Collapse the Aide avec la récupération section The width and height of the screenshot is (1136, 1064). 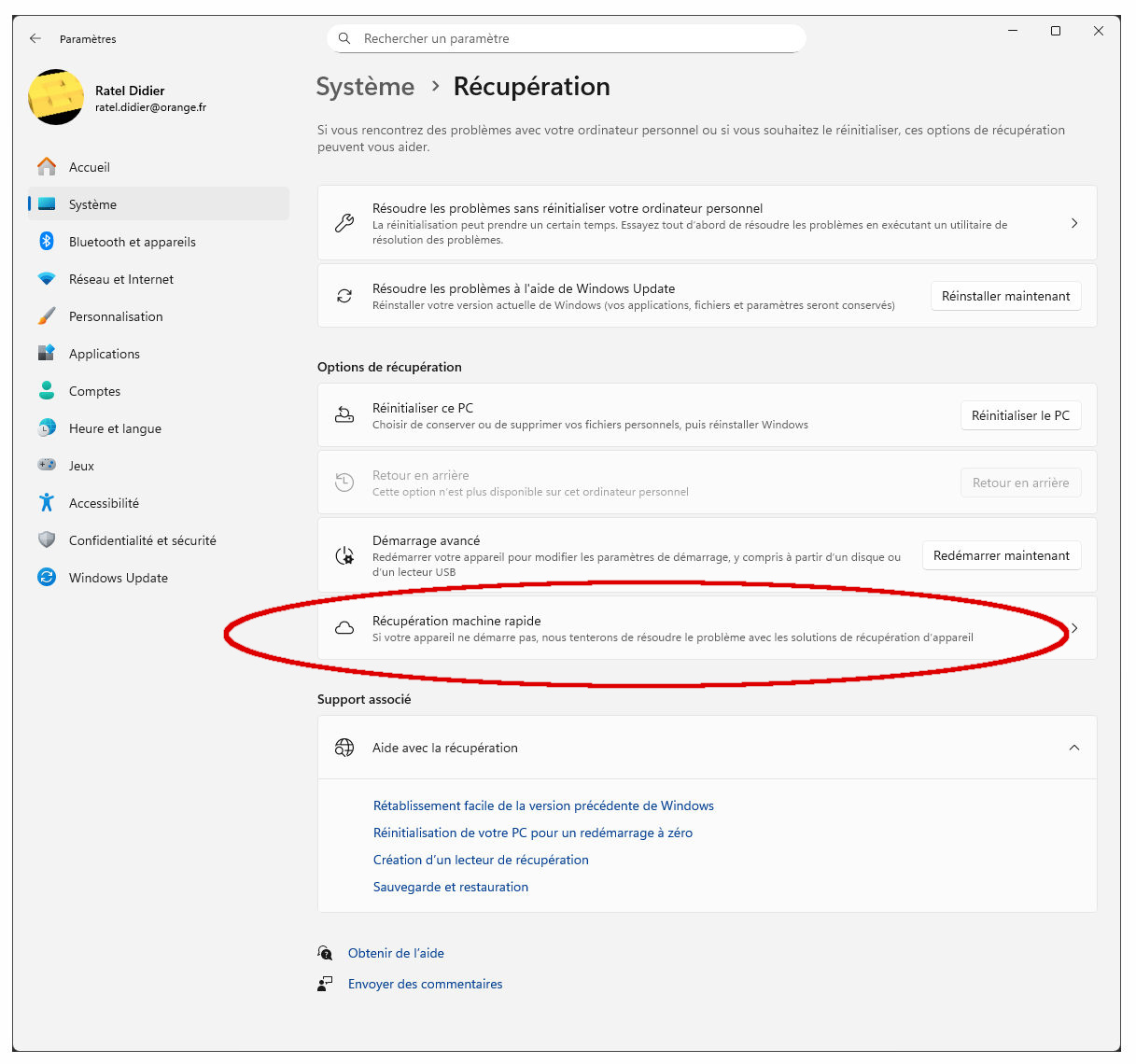[x=1074, y=748]
